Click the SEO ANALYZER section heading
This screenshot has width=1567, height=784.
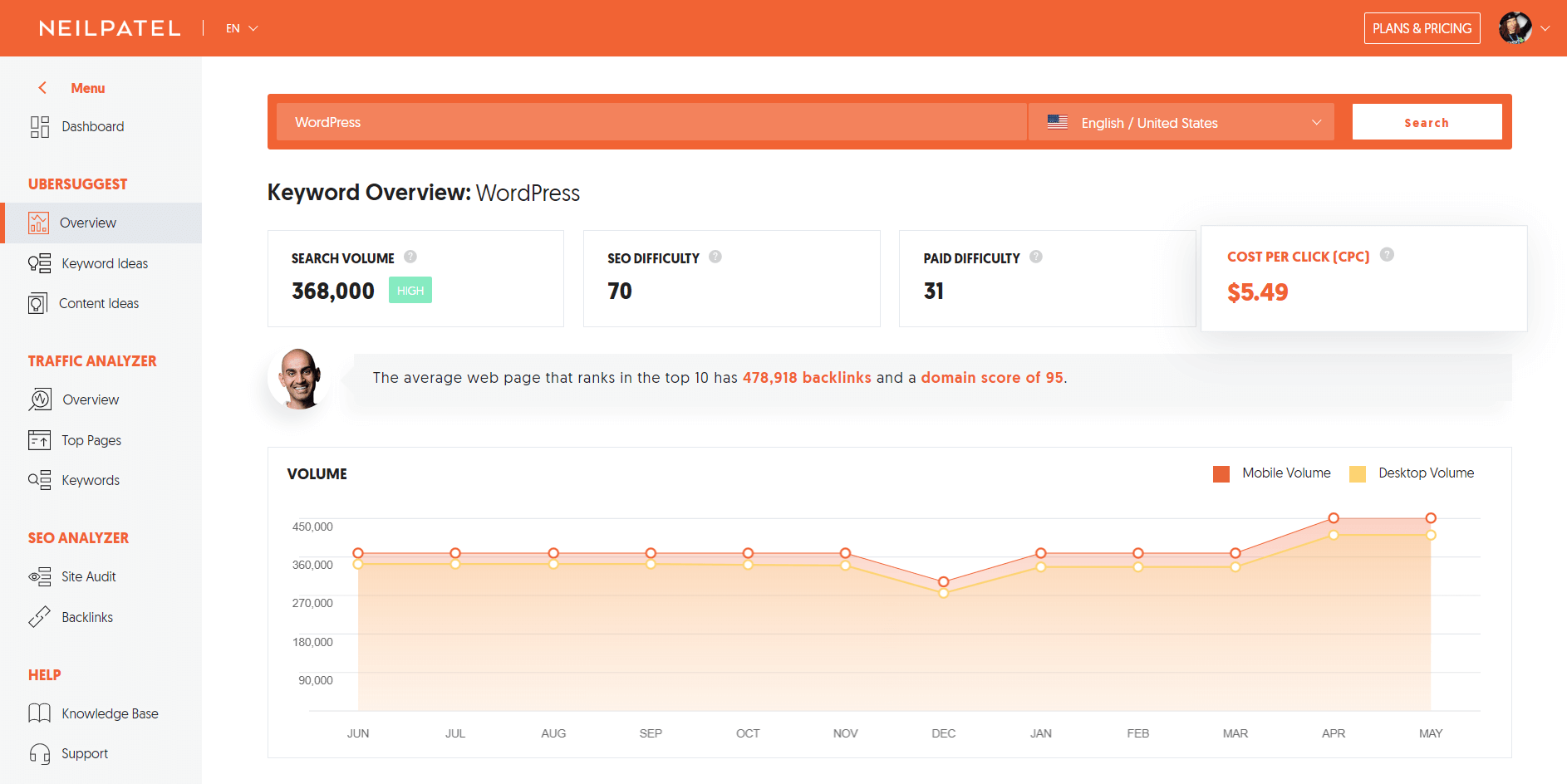(79, 538)
